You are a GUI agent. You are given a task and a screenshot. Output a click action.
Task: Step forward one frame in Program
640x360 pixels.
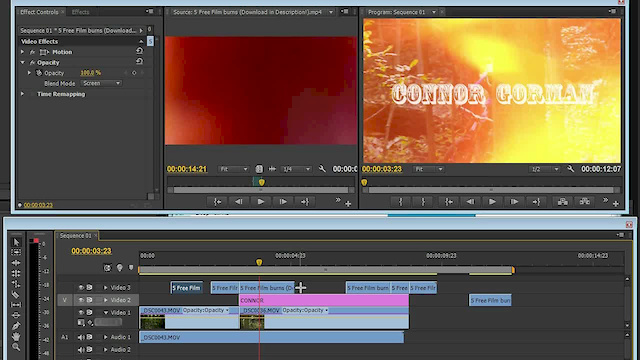[514, 202]
